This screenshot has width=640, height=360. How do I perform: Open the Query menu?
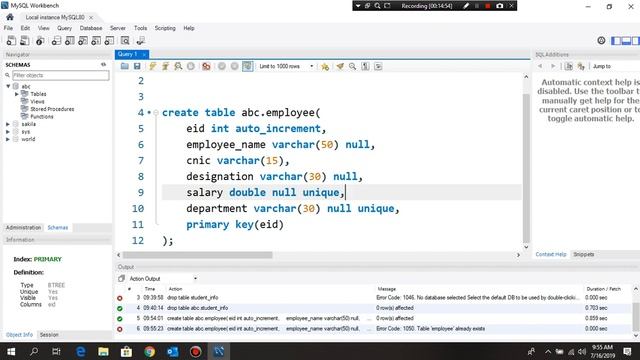64,28
